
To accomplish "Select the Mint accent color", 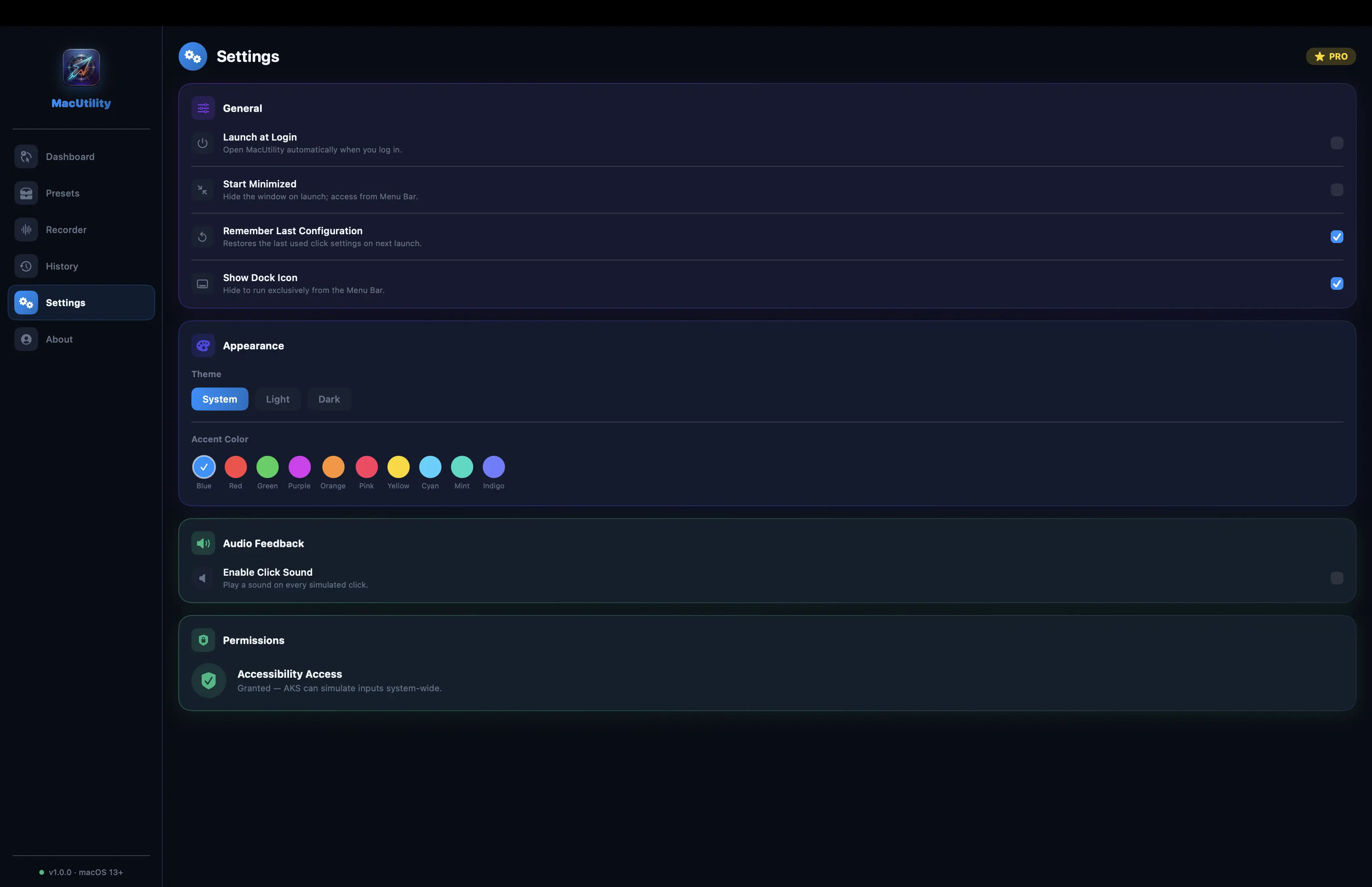I will 462,467.
